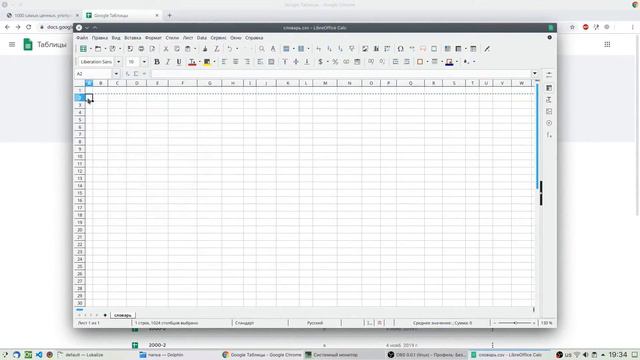Open the Font Size dropdown arrow
Viewport: 640px width, 360px height.
(x=144, y=62)
